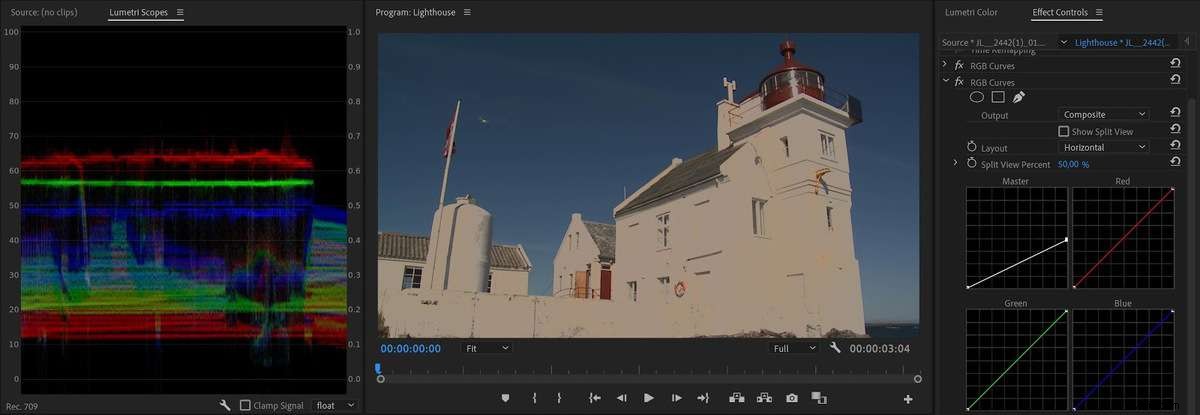Reset the Layout parameter
The image size is (1200, 415).
(1176, 147)
